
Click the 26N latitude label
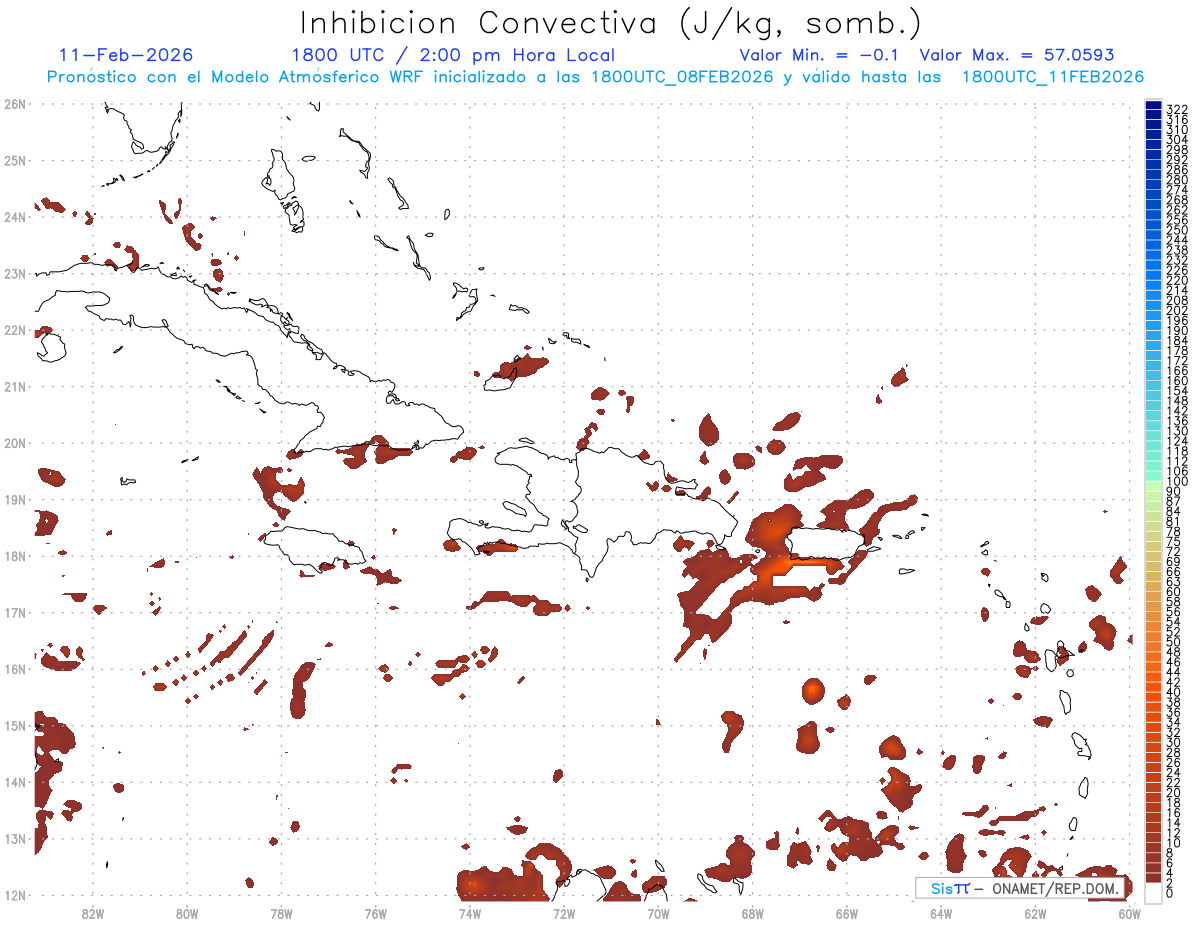tap(14, 104)
